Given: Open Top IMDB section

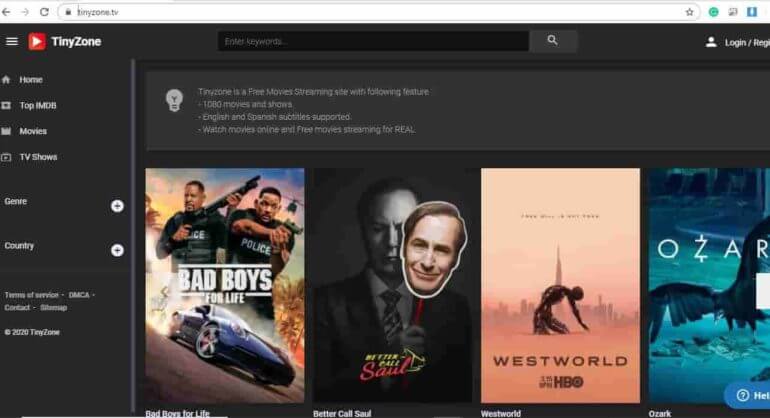Looking at the screenshot, I should [38, 106].
